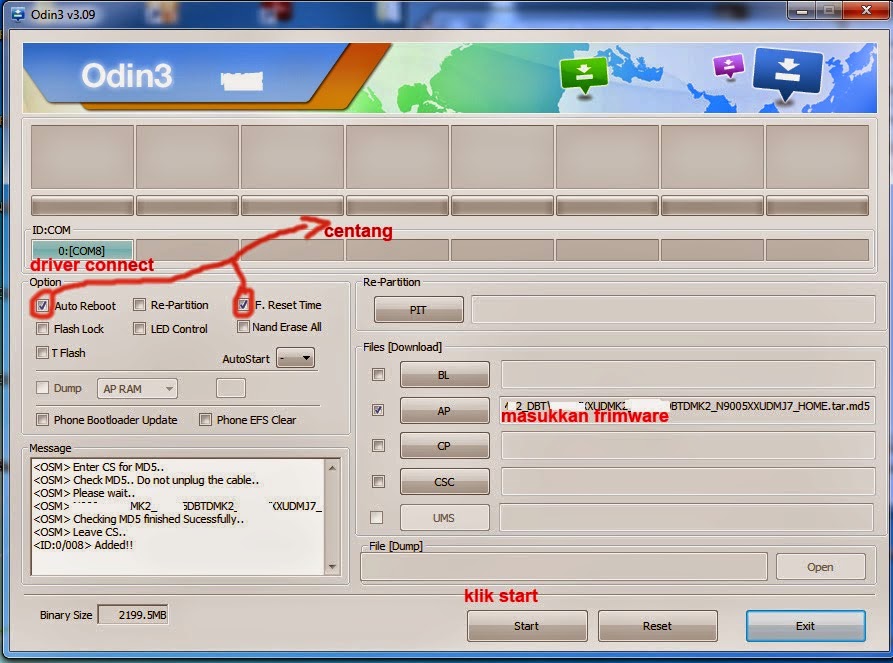This screenshot has height=663, width=893.
Task: Click the purple download icon in banner
Action: click(x=728, y=66)
